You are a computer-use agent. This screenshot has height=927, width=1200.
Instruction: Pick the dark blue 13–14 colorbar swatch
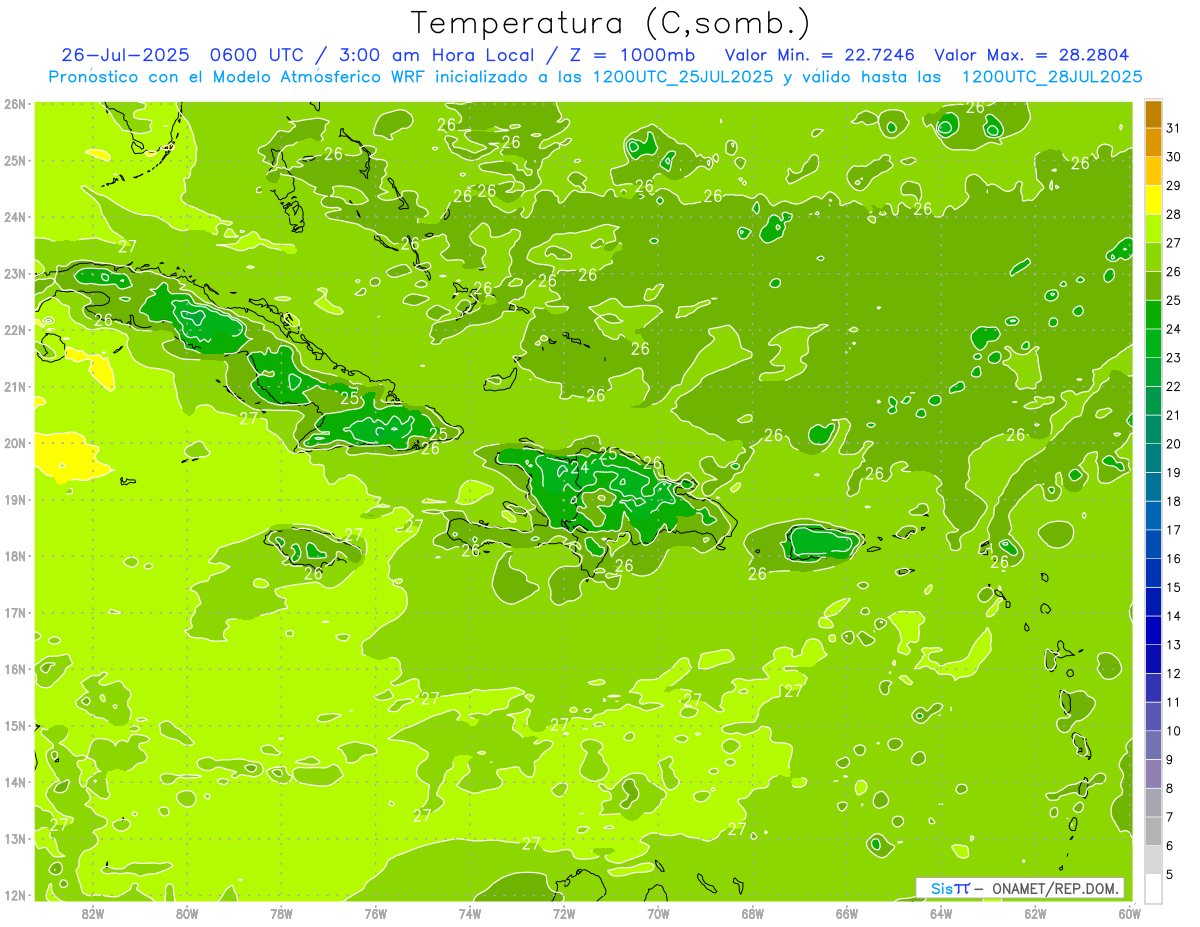(1153, 630)
